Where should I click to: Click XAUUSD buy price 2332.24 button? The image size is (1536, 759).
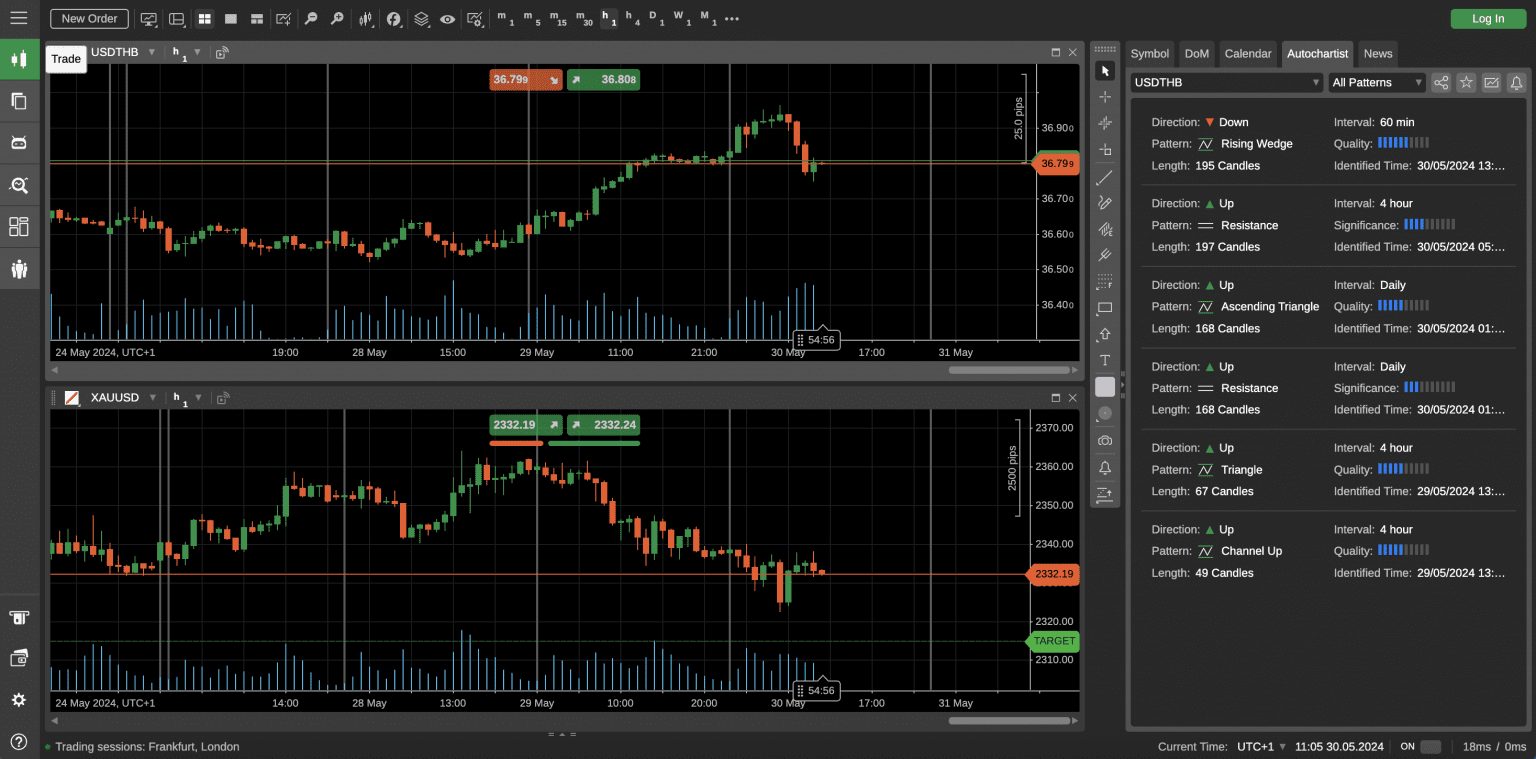603,425
